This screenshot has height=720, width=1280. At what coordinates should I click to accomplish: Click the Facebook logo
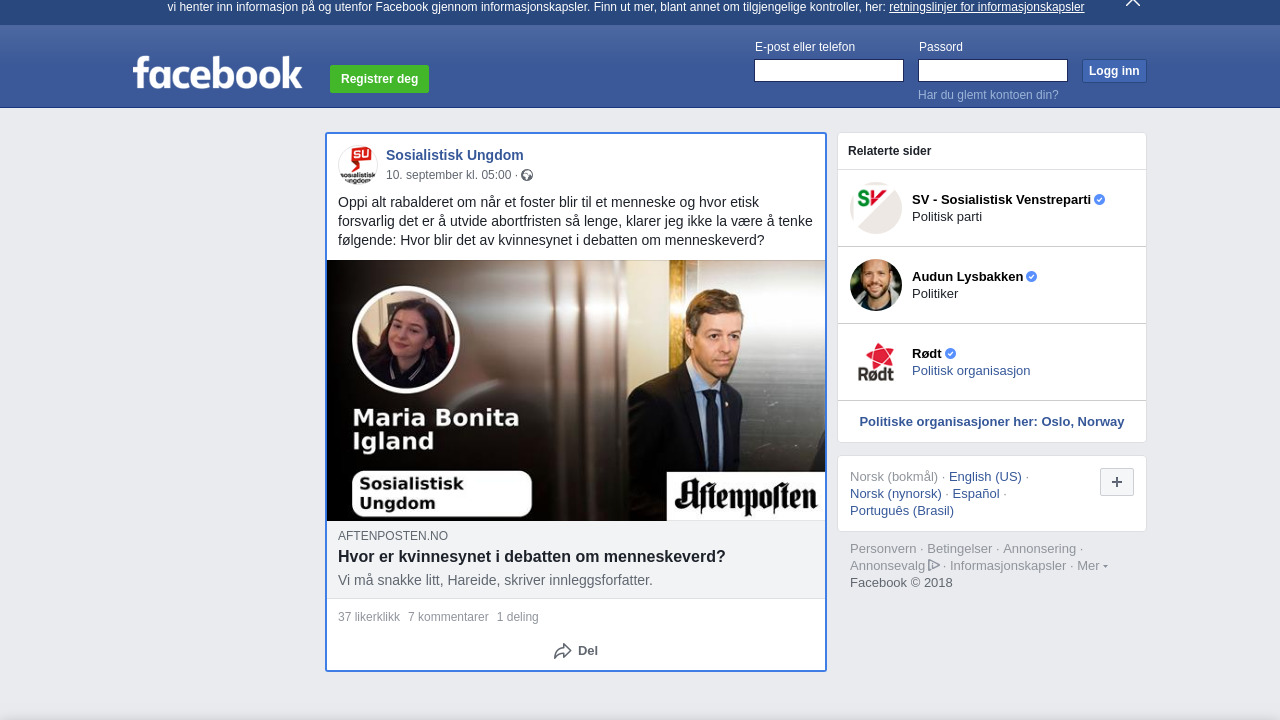click(217, 73)
